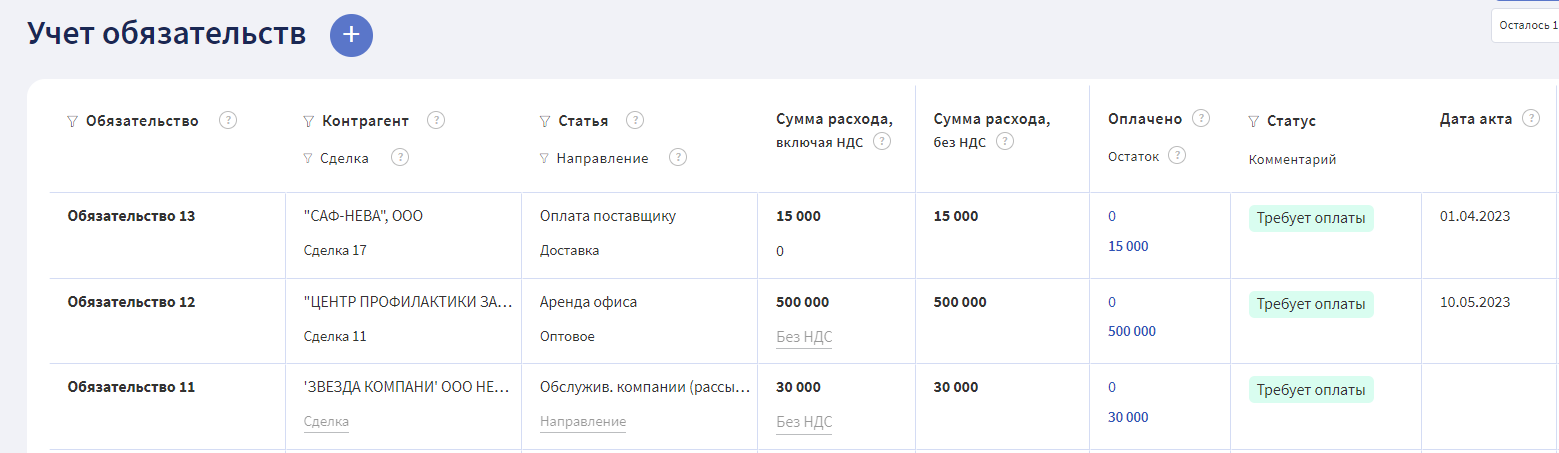Click help icon beside включая НДС label

click(x=882, y=141)
